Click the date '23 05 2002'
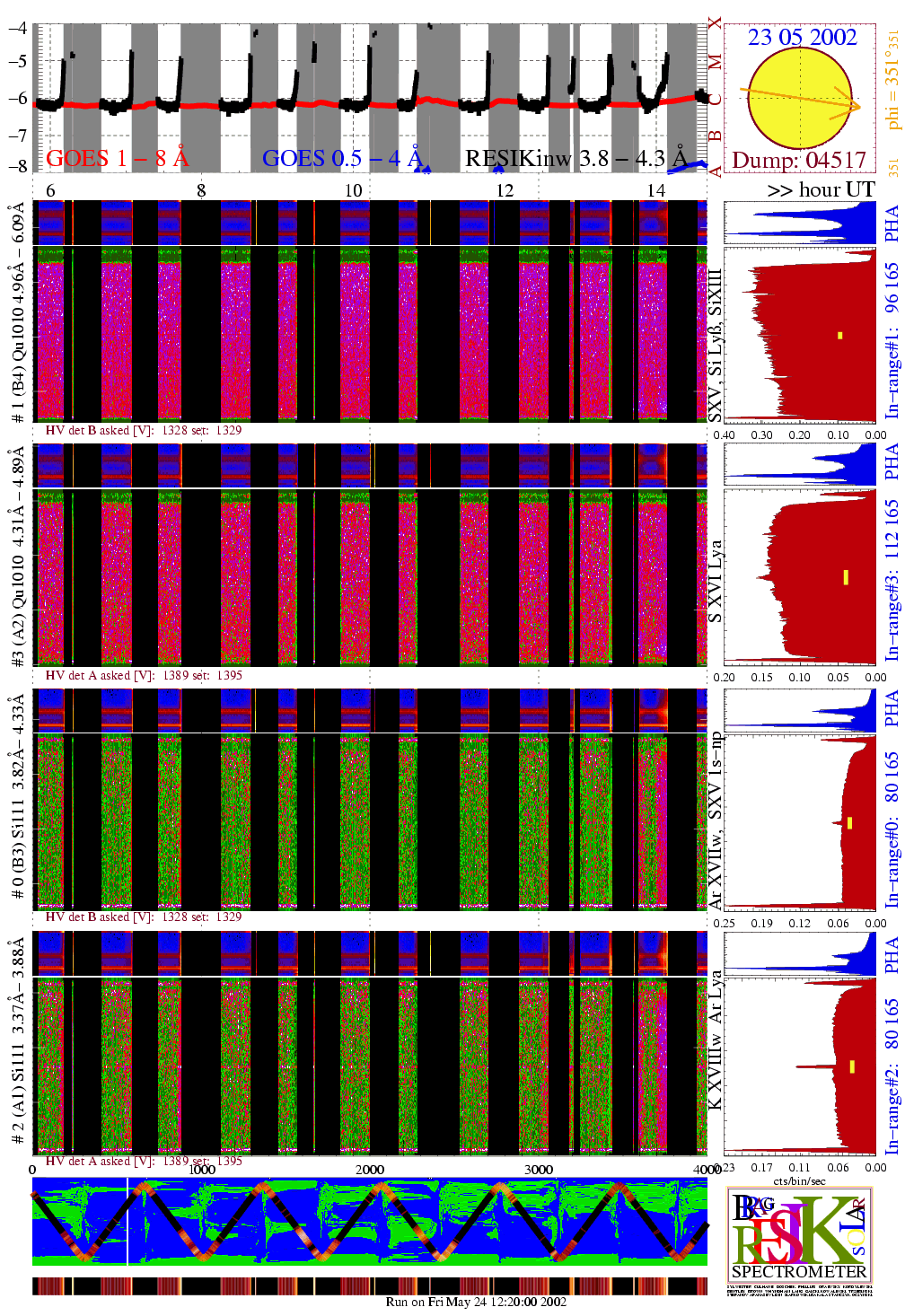This screenshot has height=1316, width=905. pyautogui.click(x=802, y=37)
